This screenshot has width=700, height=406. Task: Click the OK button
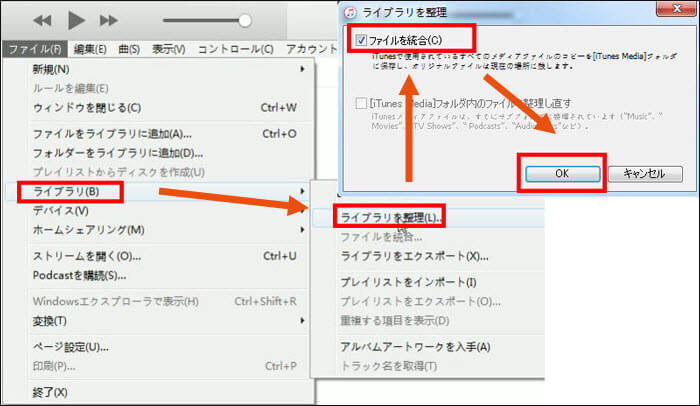tap(560, 173)
